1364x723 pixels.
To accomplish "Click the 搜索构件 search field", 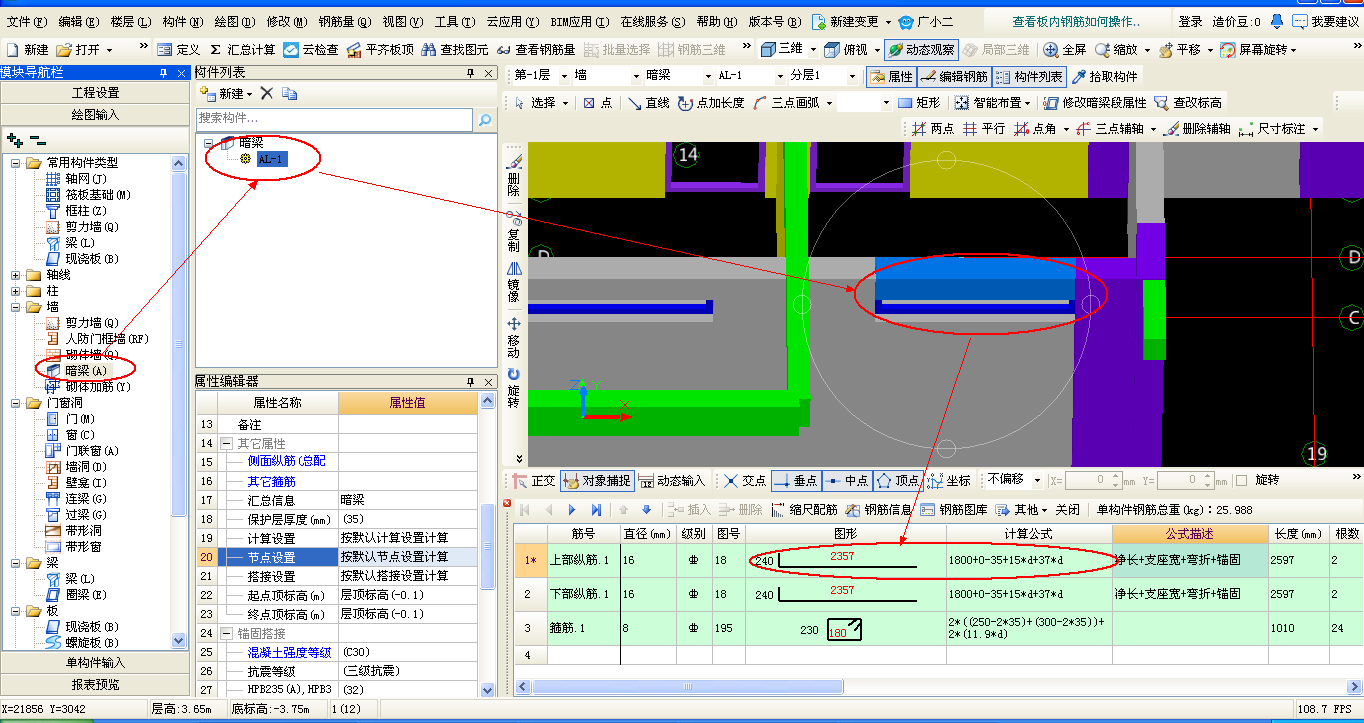I will (x=334, y=119).
